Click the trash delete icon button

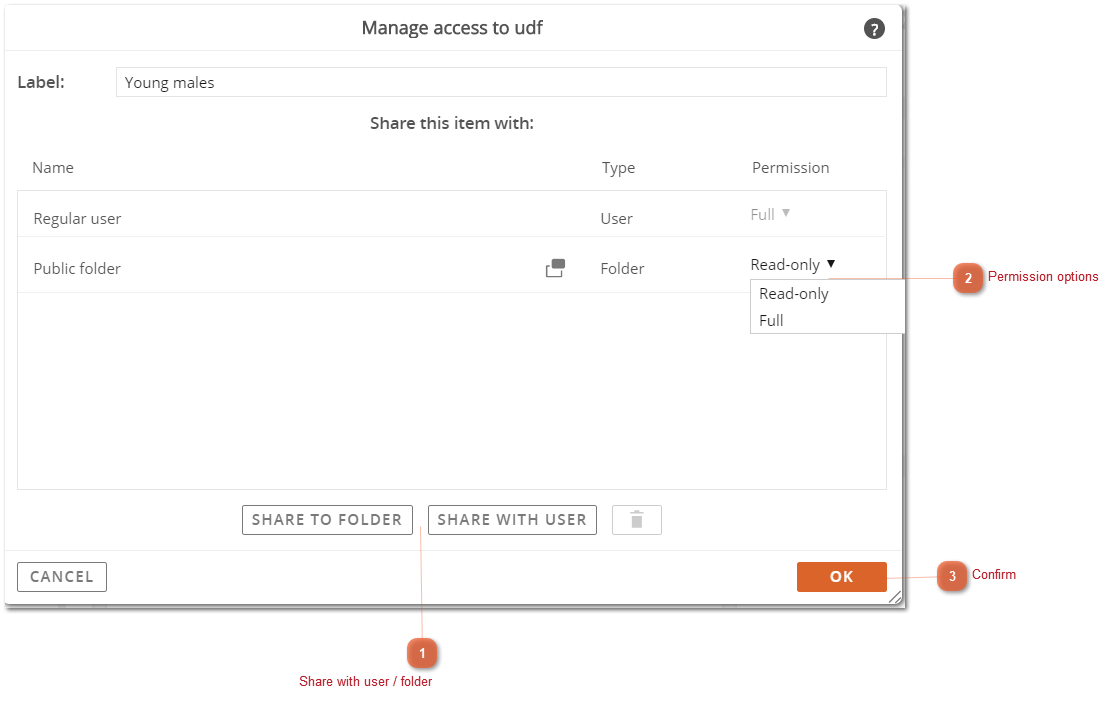(636, 520)
